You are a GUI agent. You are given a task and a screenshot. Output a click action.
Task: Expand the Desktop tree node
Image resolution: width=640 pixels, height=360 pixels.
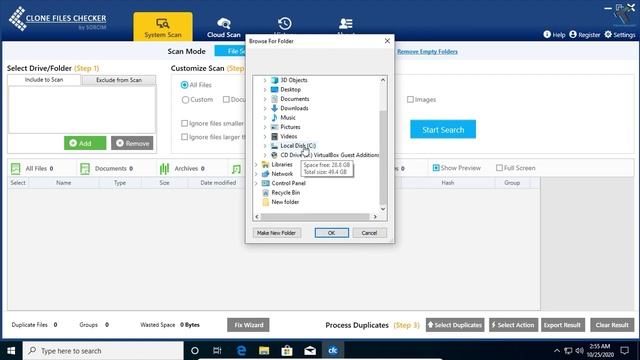click(x=265, y=90)
